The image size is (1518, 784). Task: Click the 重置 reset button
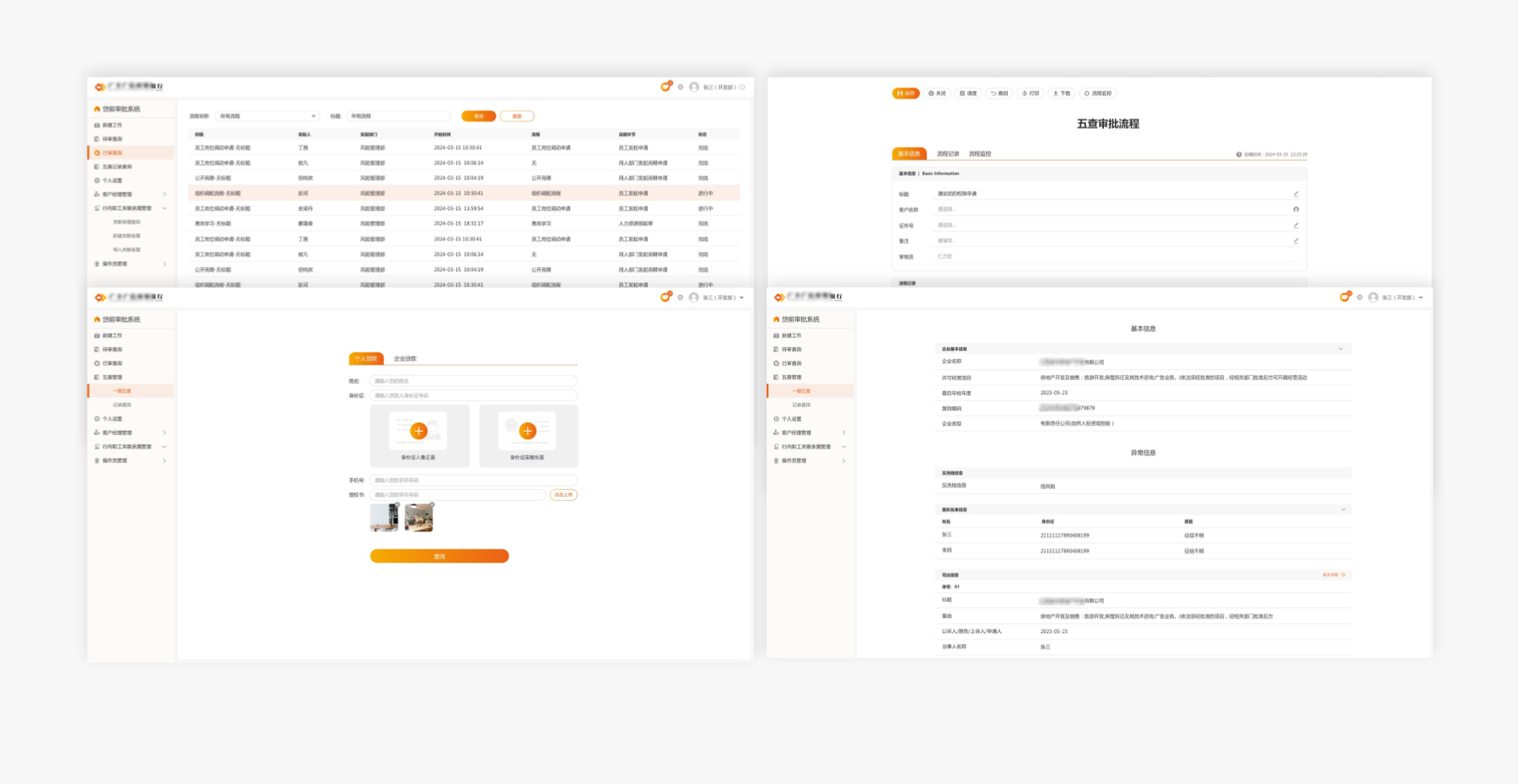point(517,116)
